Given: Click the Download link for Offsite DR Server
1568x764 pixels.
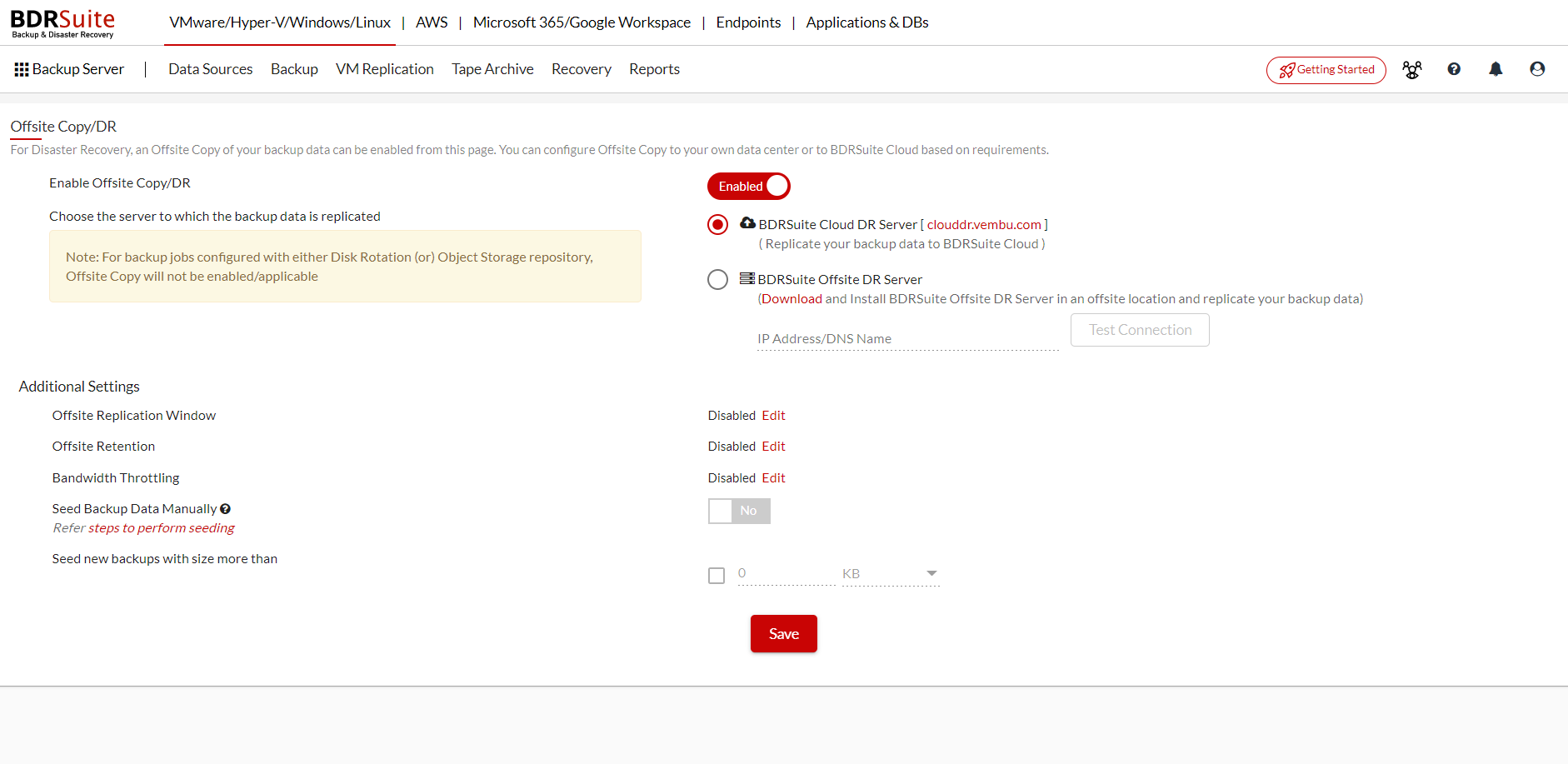Looking at the screenshot, I should [x=791, y=299].
